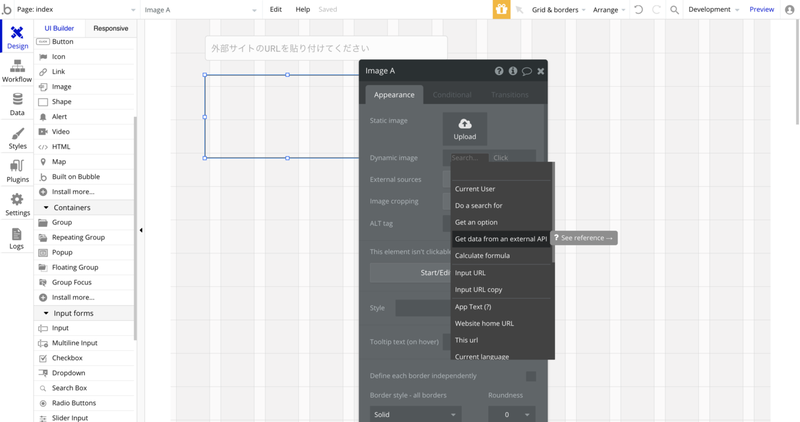The width and height of the screenshot is (800, 422).
Task: Open the Data section
Action: pos(17,104)
